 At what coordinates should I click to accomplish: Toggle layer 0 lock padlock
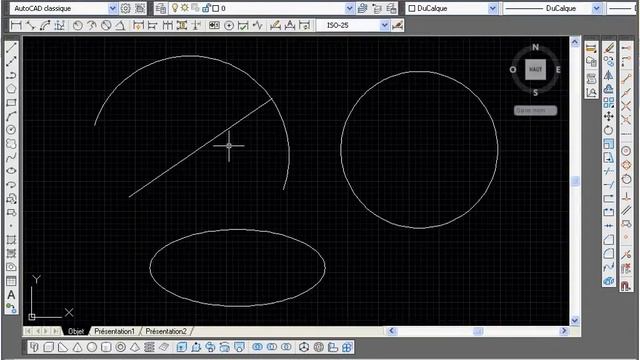point(206,8)
